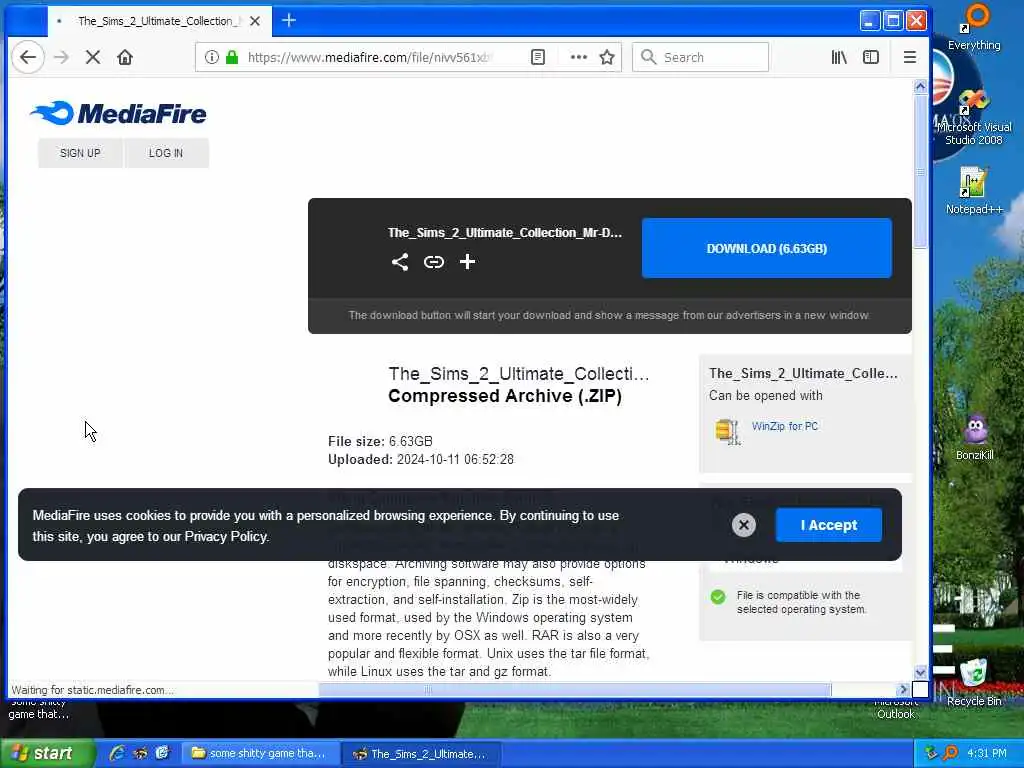Click the share icon under file name
The width and height of the screenshot is (1024, 768).
(400, 262)
